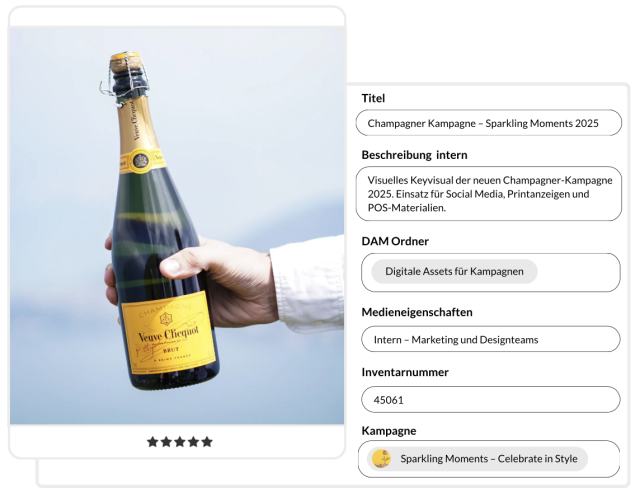Viewport: 640px width, 497px height.
Task: Click the DAM Ordner label
Action: coord(395,241)
